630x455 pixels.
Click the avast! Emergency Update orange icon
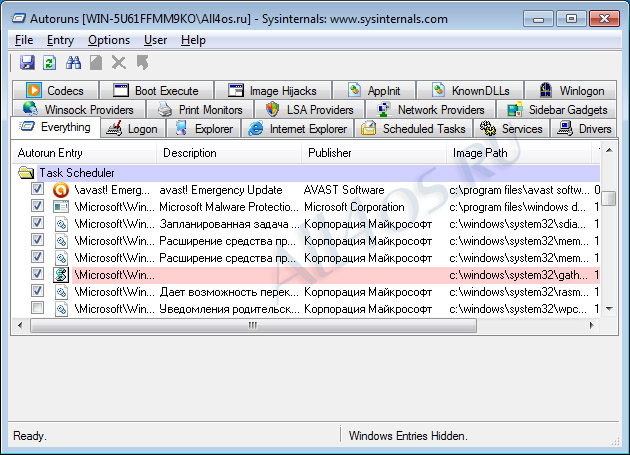point(61,190)
